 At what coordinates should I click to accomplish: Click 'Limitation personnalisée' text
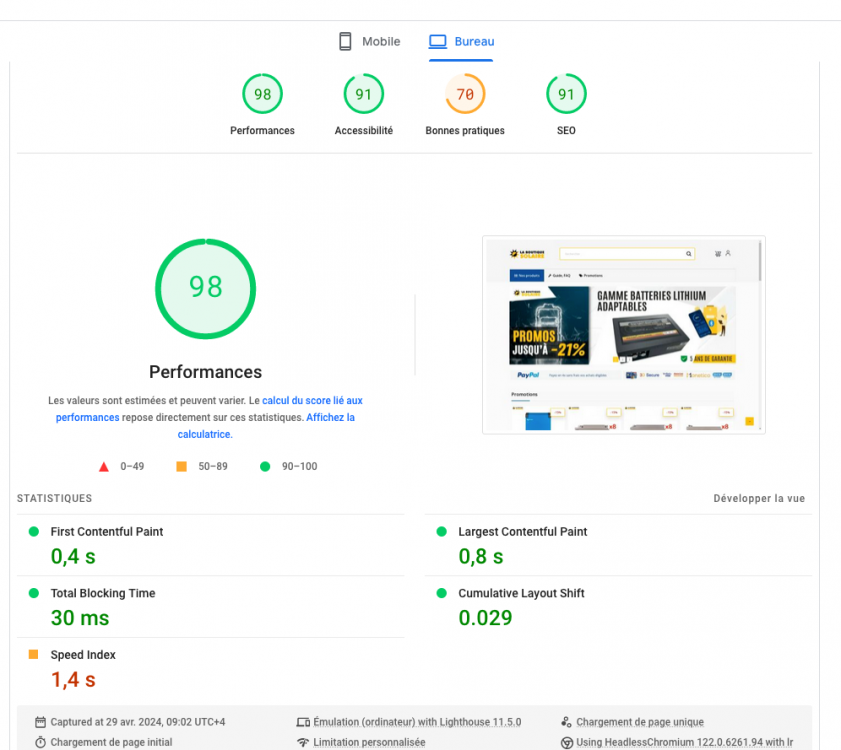coord(370,742)
